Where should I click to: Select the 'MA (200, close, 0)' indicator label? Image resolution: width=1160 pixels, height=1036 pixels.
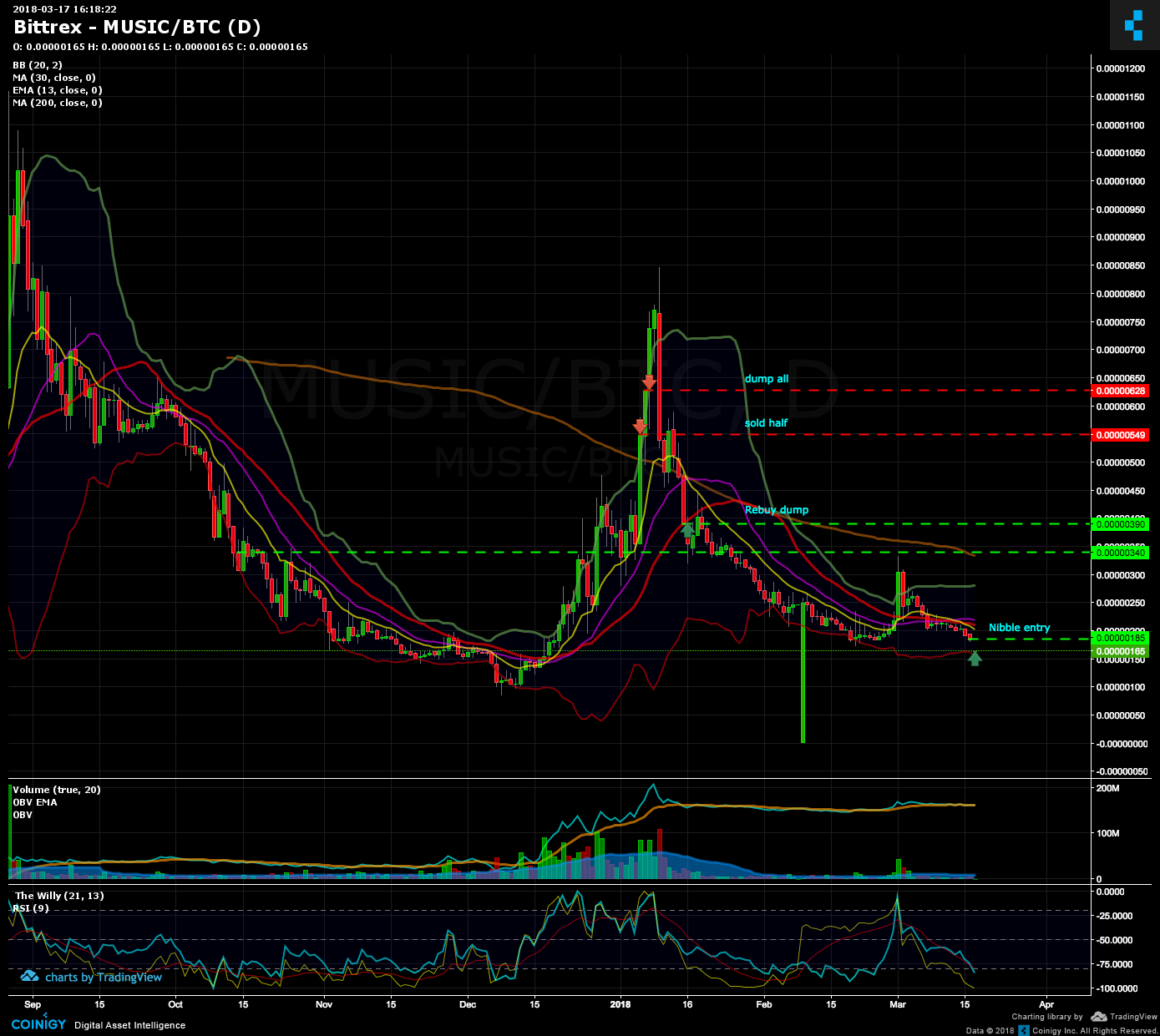[x=57, y=103]
